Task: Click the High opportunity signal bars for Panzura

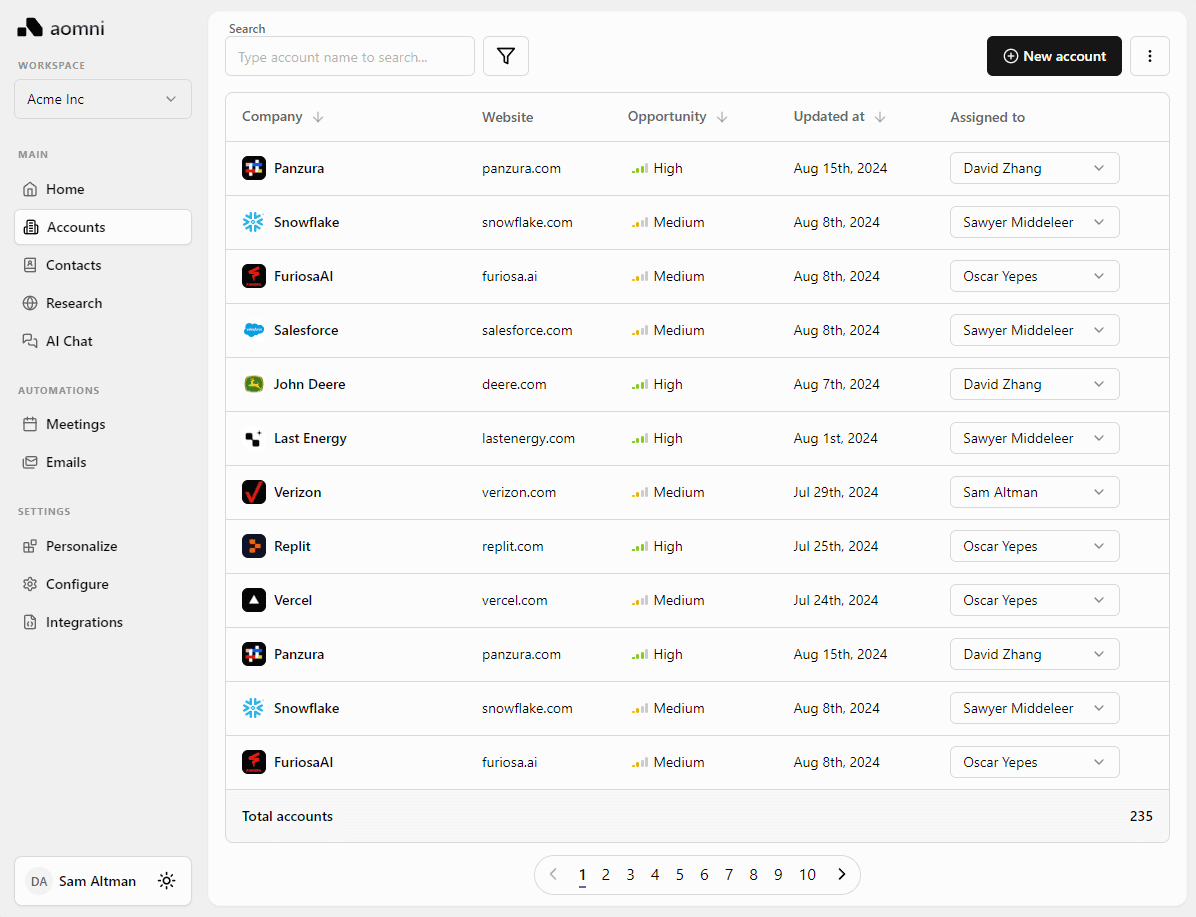Action: pyautogui.click(x=640, y=168)
